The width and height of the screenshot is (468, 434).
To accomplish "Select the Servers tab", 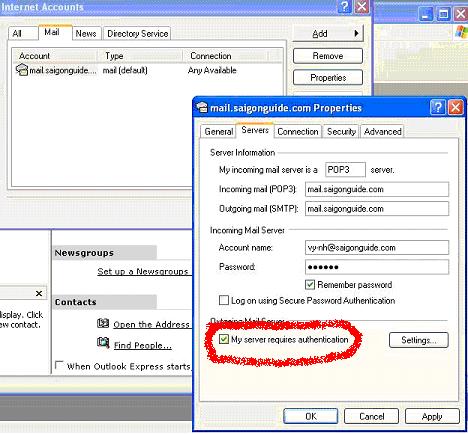I will (255, 130).
